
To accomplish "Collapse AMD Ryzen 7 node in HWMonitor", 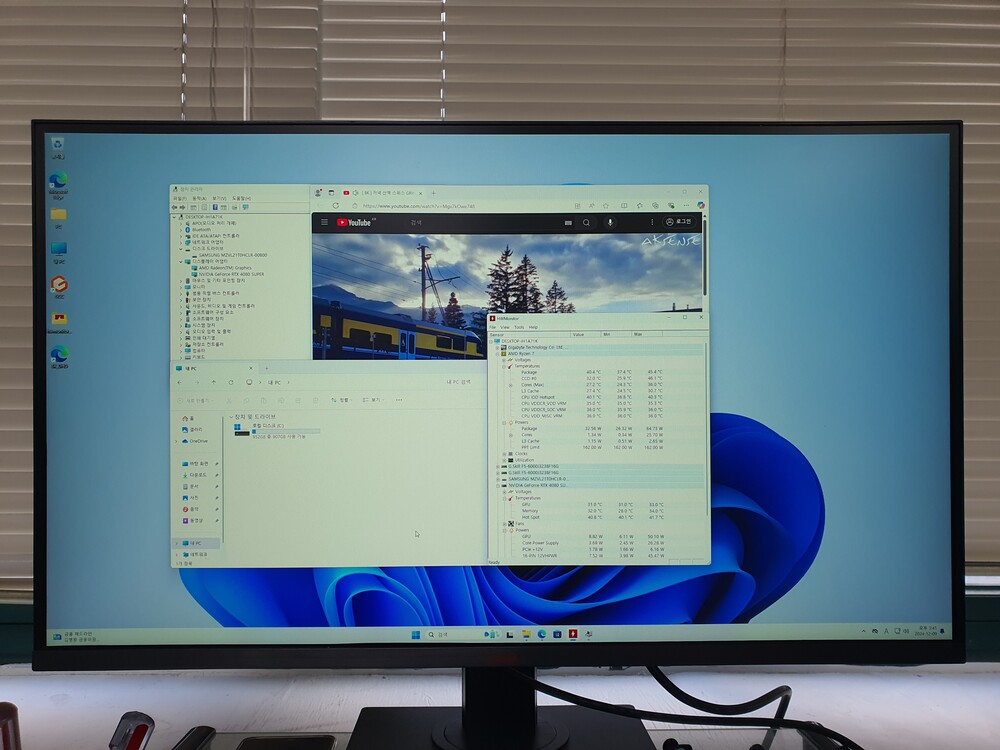I will [497, 353].
